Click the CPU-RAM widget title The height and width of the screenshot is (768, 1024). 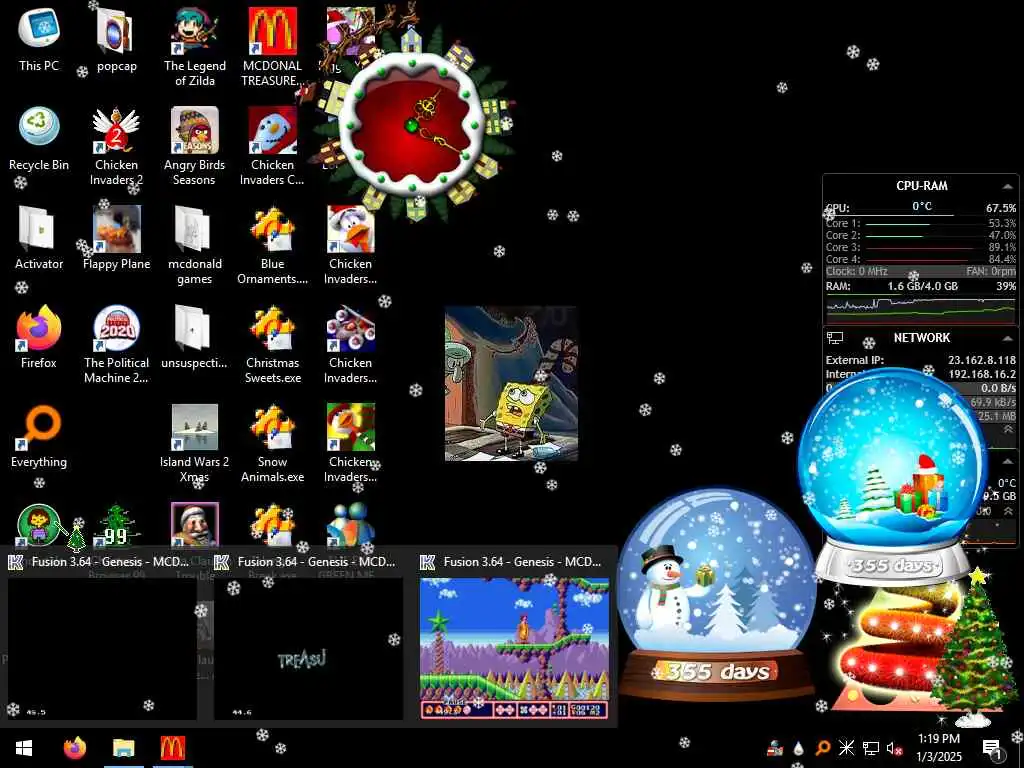tap(921, 185)
